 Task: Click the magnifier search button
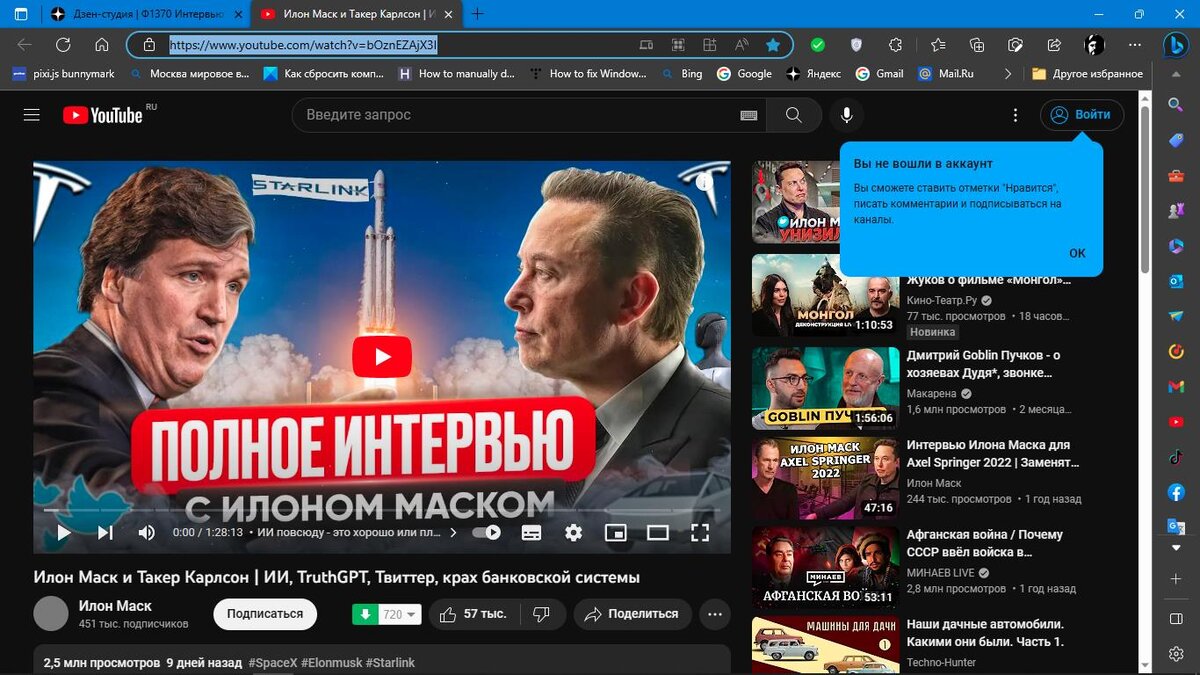pos(794,115)
